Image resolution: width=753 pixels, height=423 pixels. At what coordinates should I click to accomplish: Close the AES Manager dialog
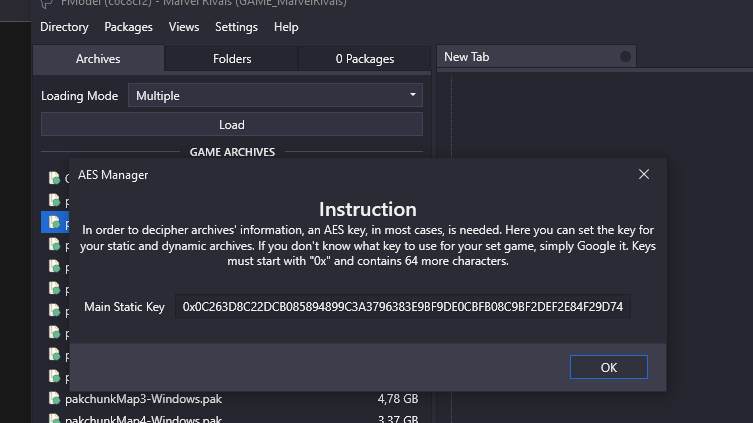(644, 174)
